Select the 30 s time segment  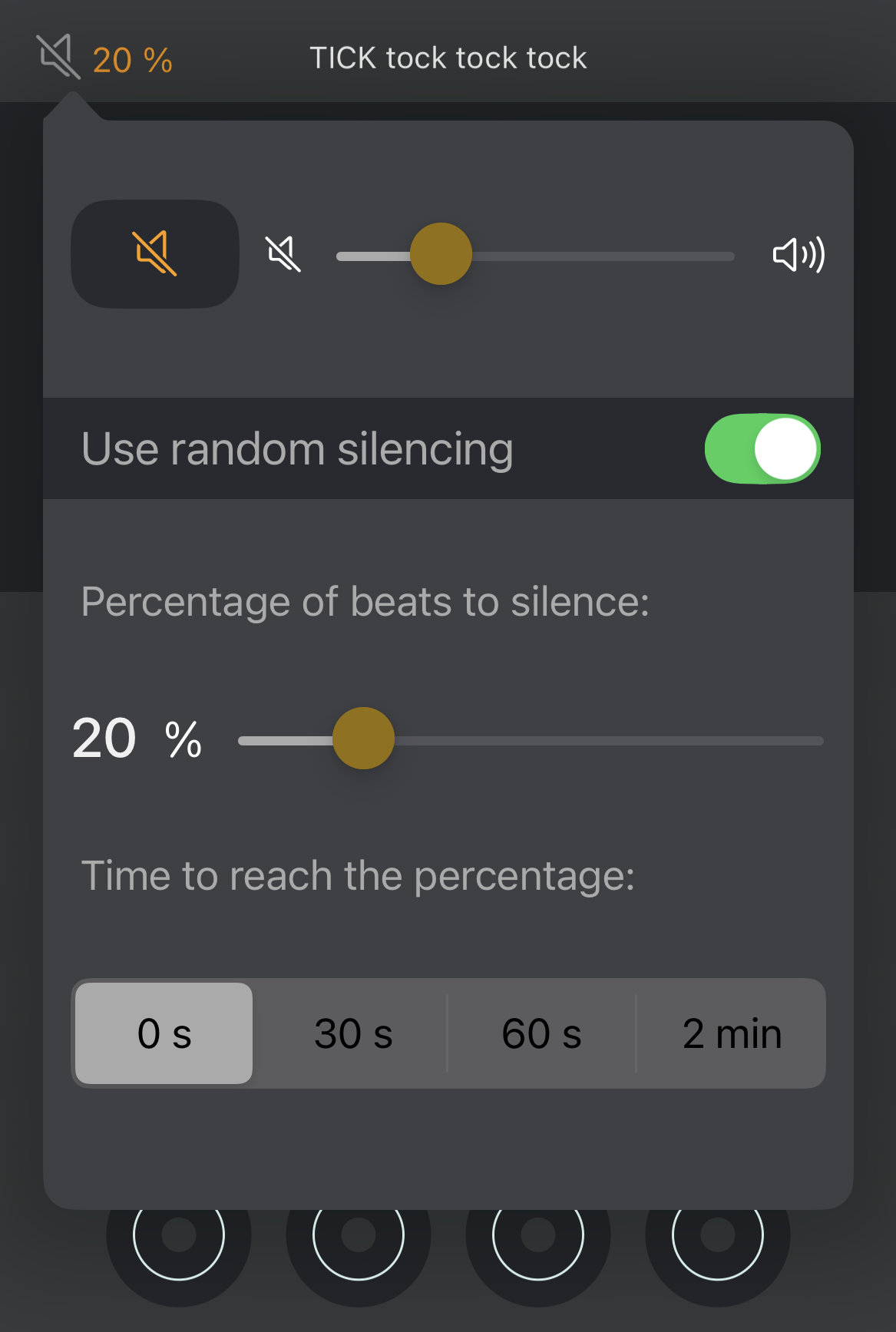pos(353,1033)
